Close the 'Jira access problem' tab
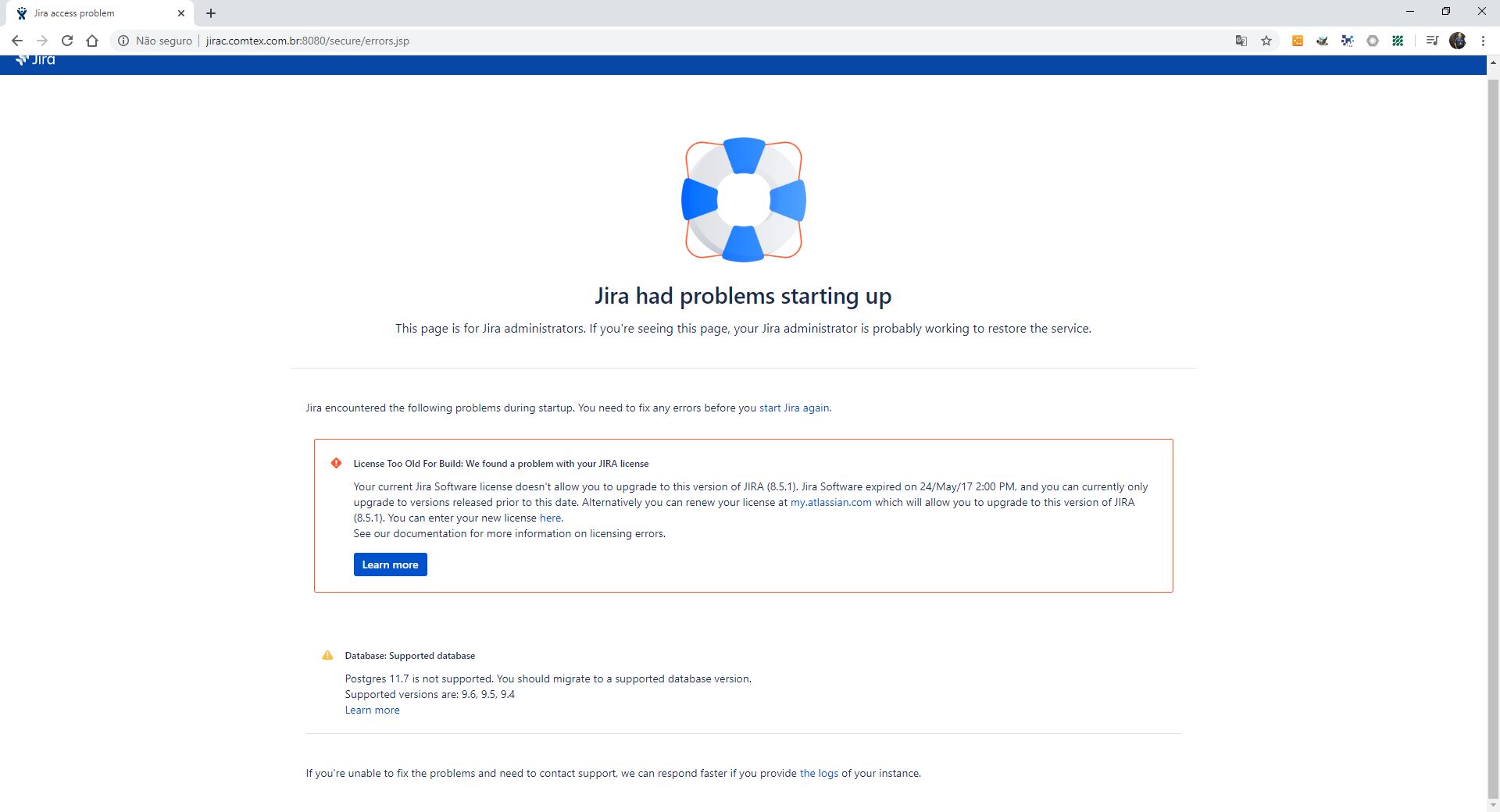This screenshot has height=812, width=1500. click(x=181, y=13)
